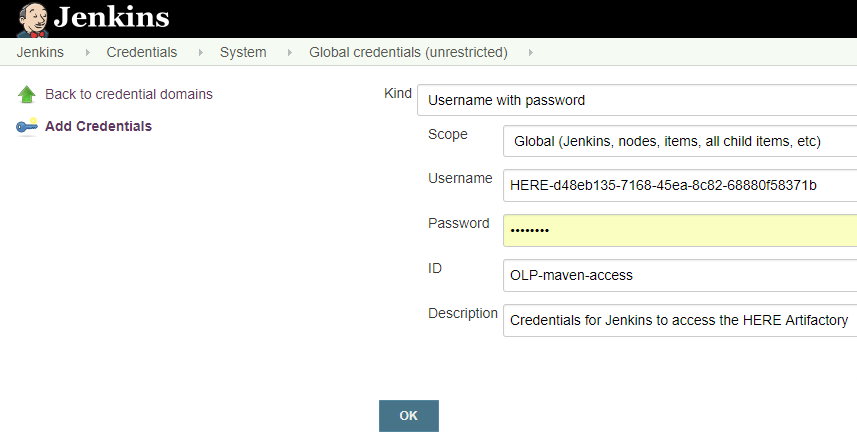857x446 pixels.
Task: Open the Jenkins title text link
Action: coord(111,18)
